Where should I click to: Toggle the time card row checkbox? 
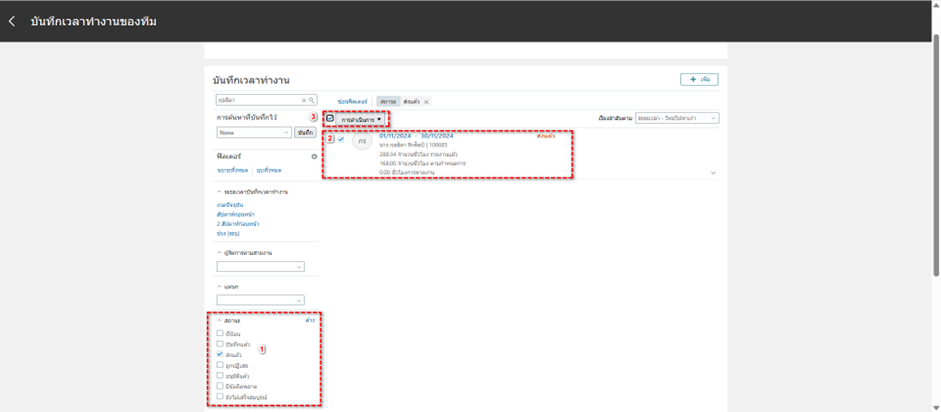tap(341, 140)
